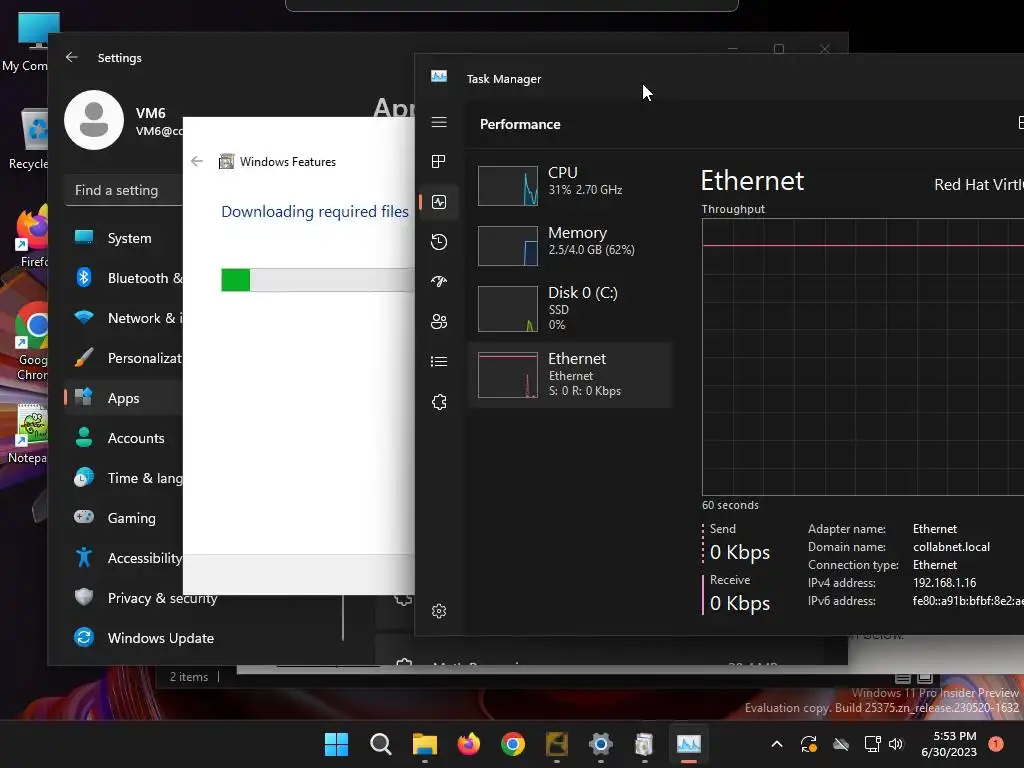Open Processes page in Task Manager

[439, 162]
